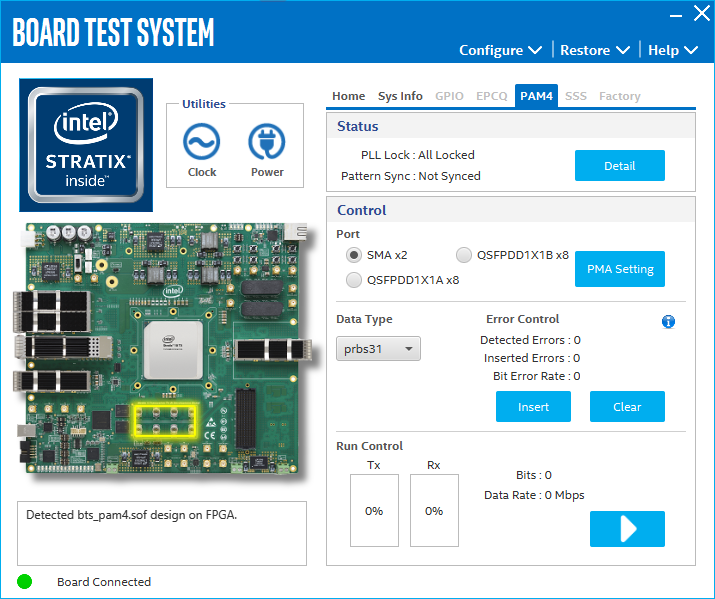715x599 pixels.
Task: Close the Board Test System window
Action: (702, 14)
